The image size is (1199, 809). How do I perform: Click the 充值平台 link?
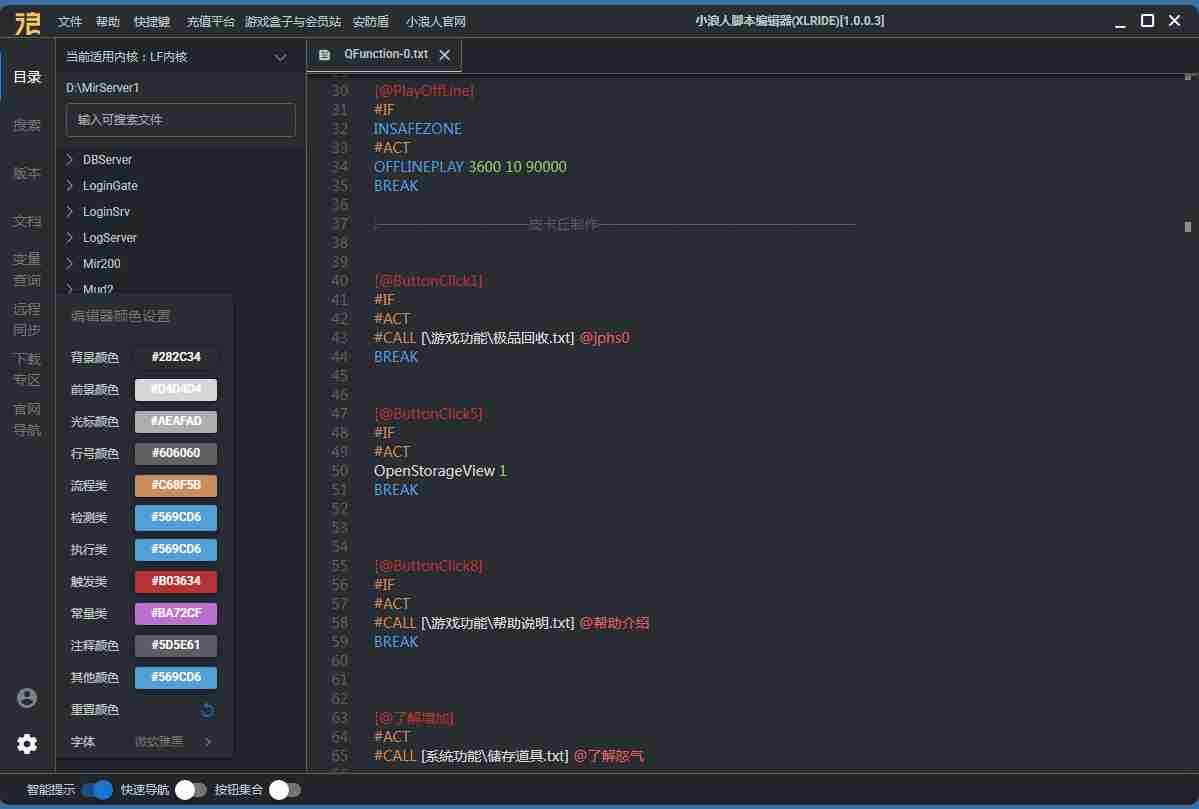pos(211,22)
